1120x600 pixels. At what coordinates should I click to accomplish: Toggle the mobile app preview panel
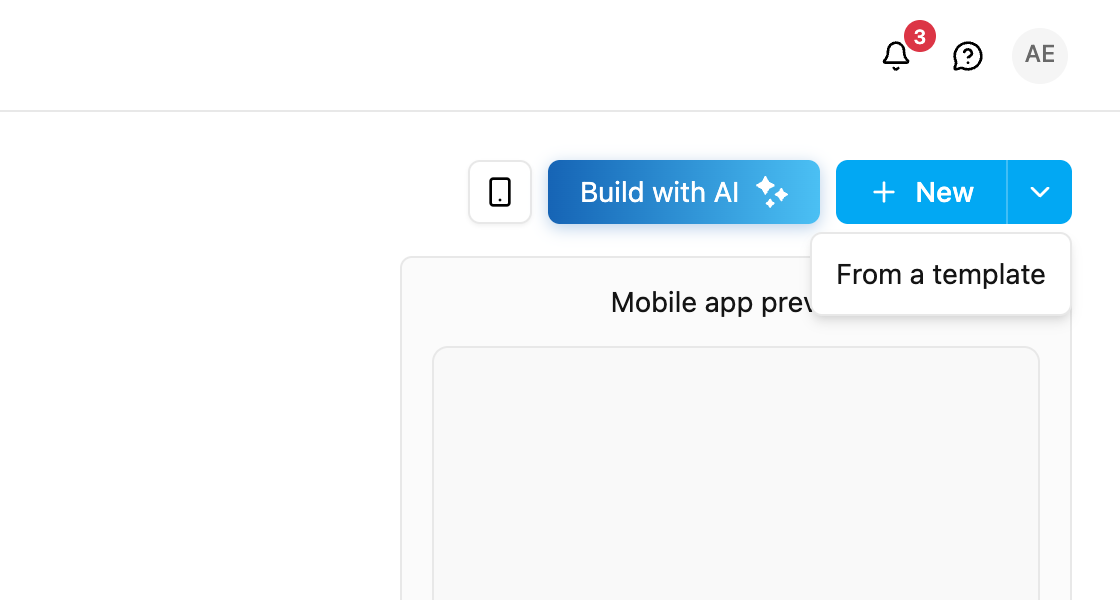click(x=500, y=192)
